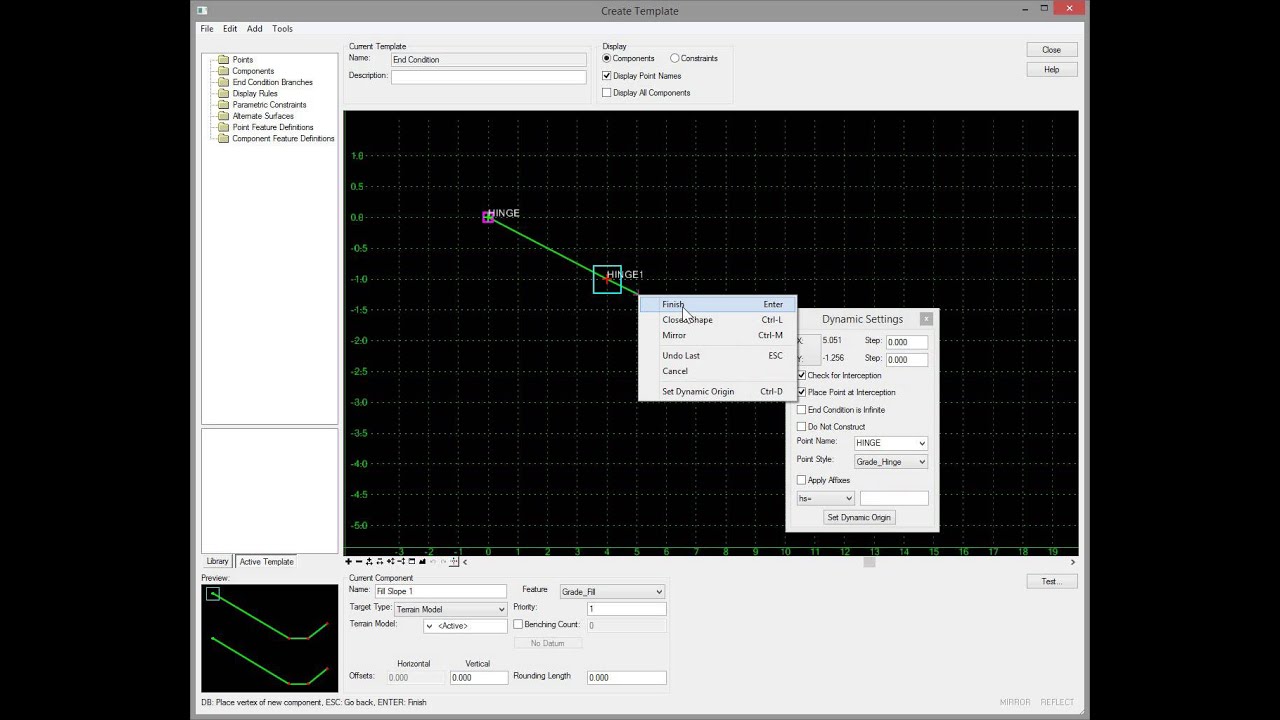Click the Points folder icon

click(x=224, y=60)
